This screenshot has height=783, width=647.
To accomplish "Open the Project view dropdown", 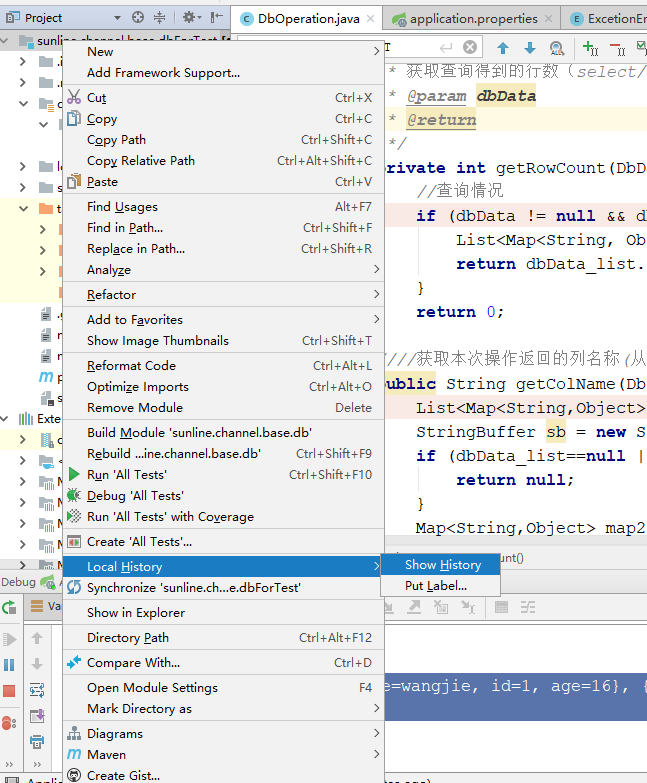I will click(x=117, y=18).
